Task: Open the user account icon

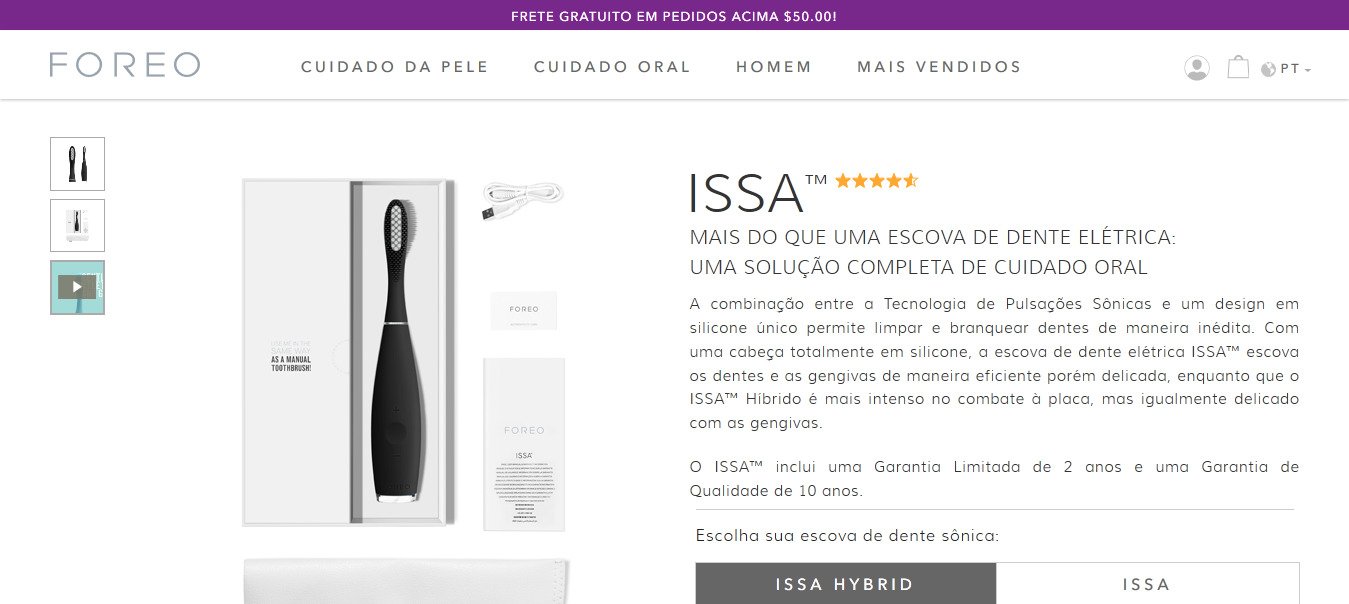Action: tap(1196, 68)
